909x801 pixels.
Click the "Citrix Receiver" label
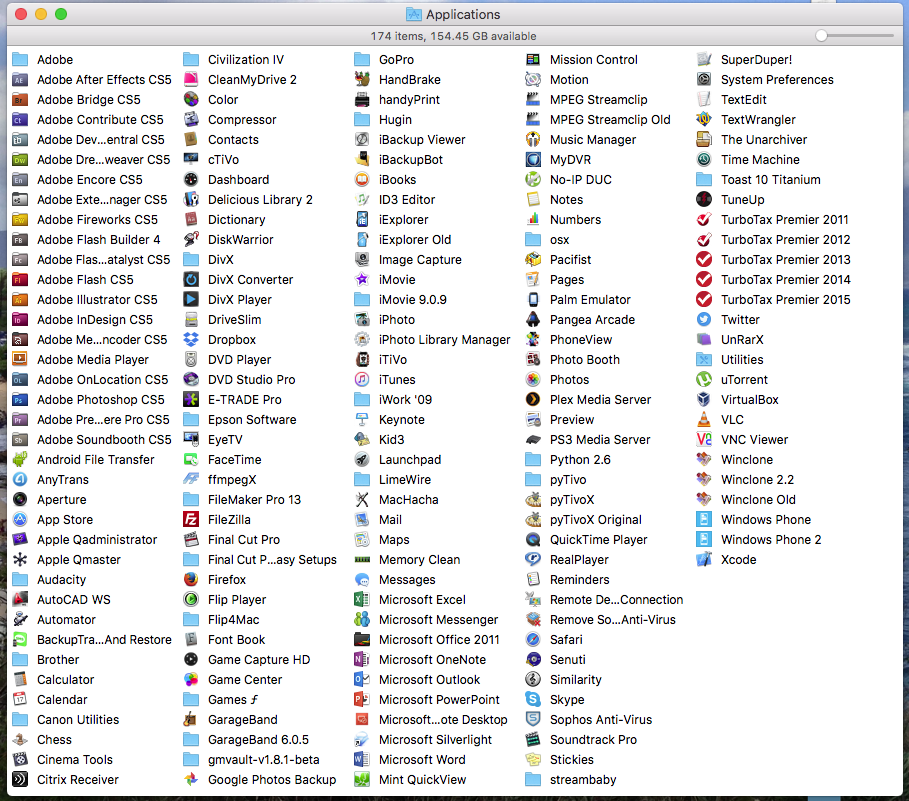pyautogui.click(x=78, y=780)
